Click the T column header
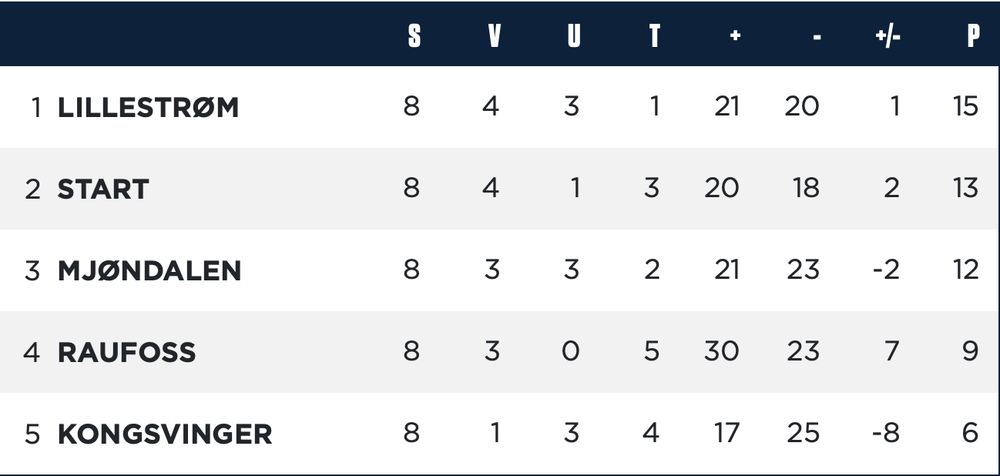The image size is (1000, 476). pos(654,37)
